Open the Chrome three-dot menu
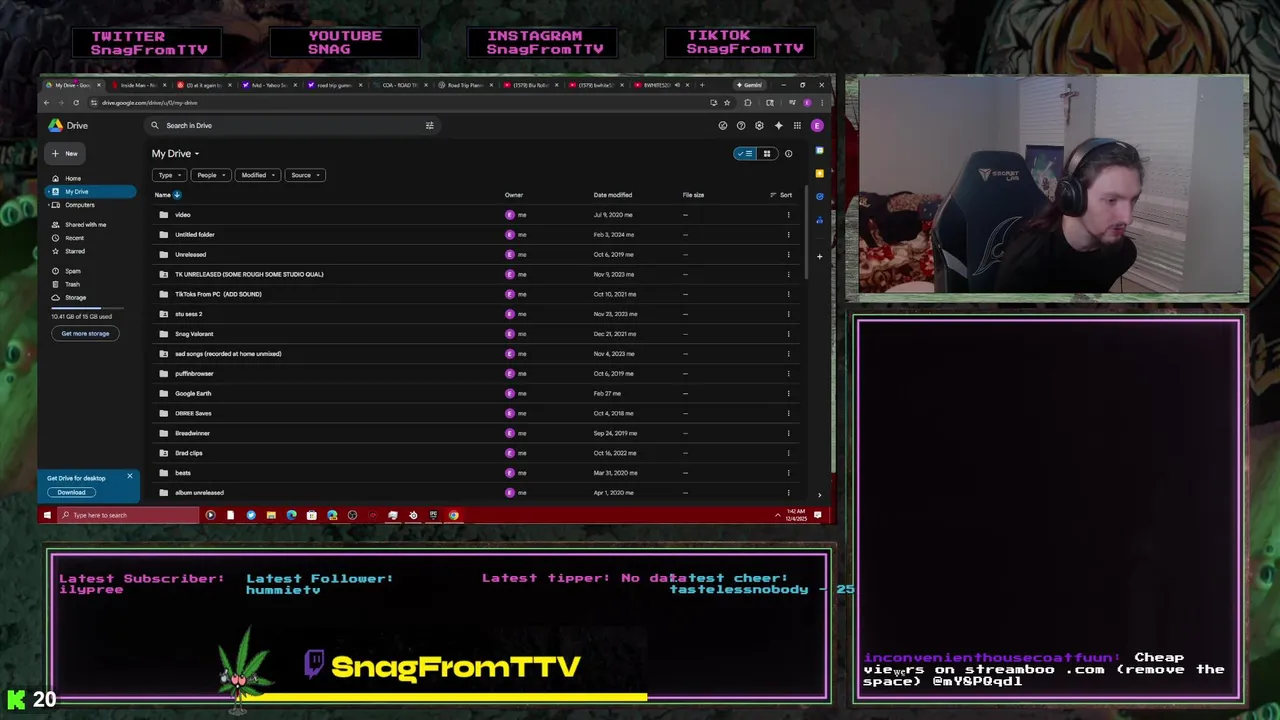The image size is (1280, 720). (x=822, y=102)
